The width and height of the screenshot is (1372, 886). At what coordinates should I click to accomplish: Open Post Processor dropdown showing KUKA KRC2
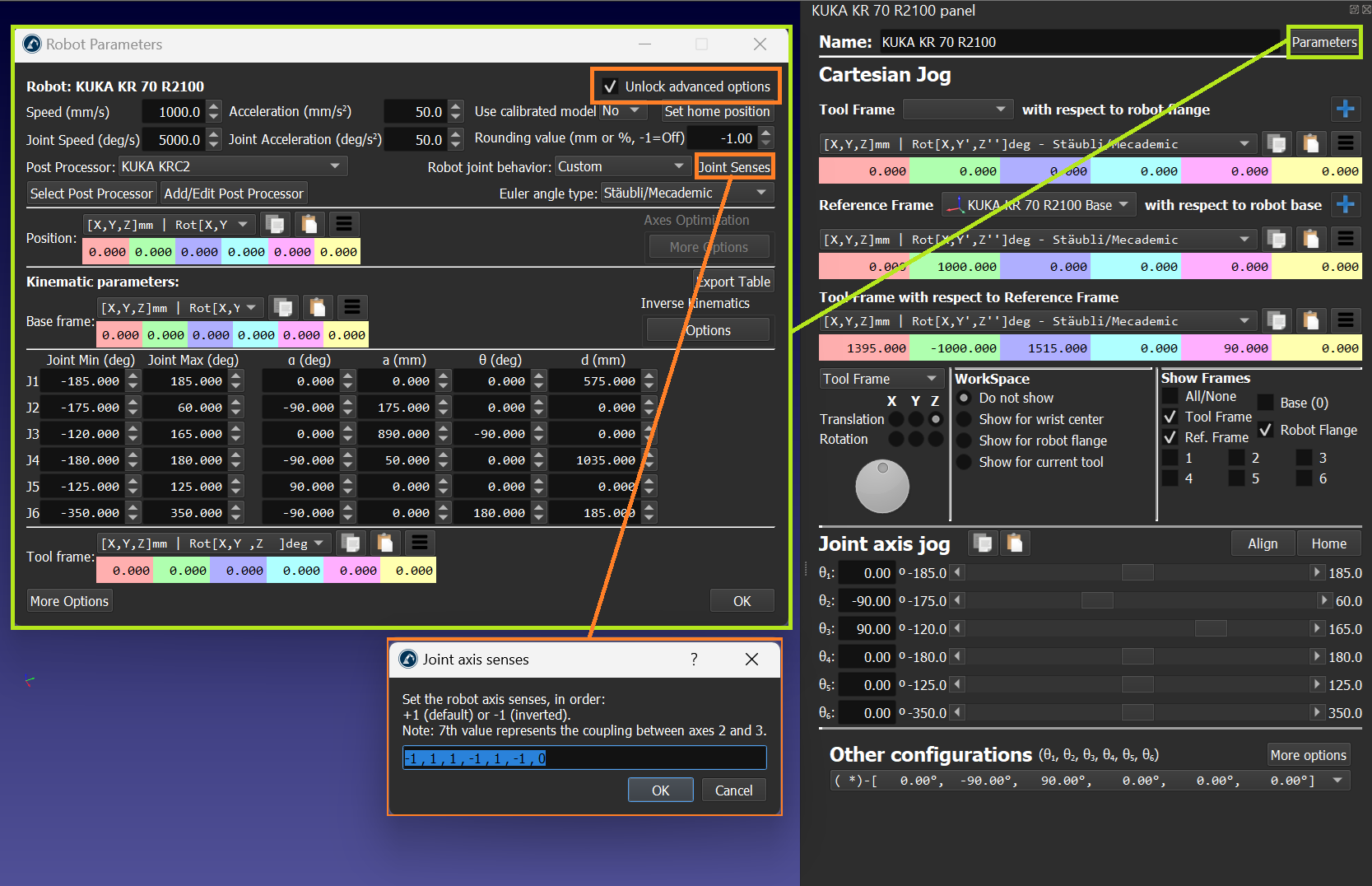233,166
